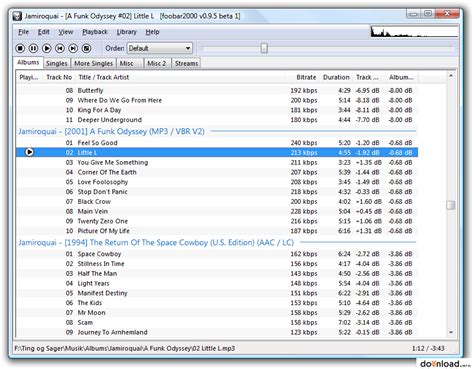
Task: Skip to next track button
Action: coord(73,48)
